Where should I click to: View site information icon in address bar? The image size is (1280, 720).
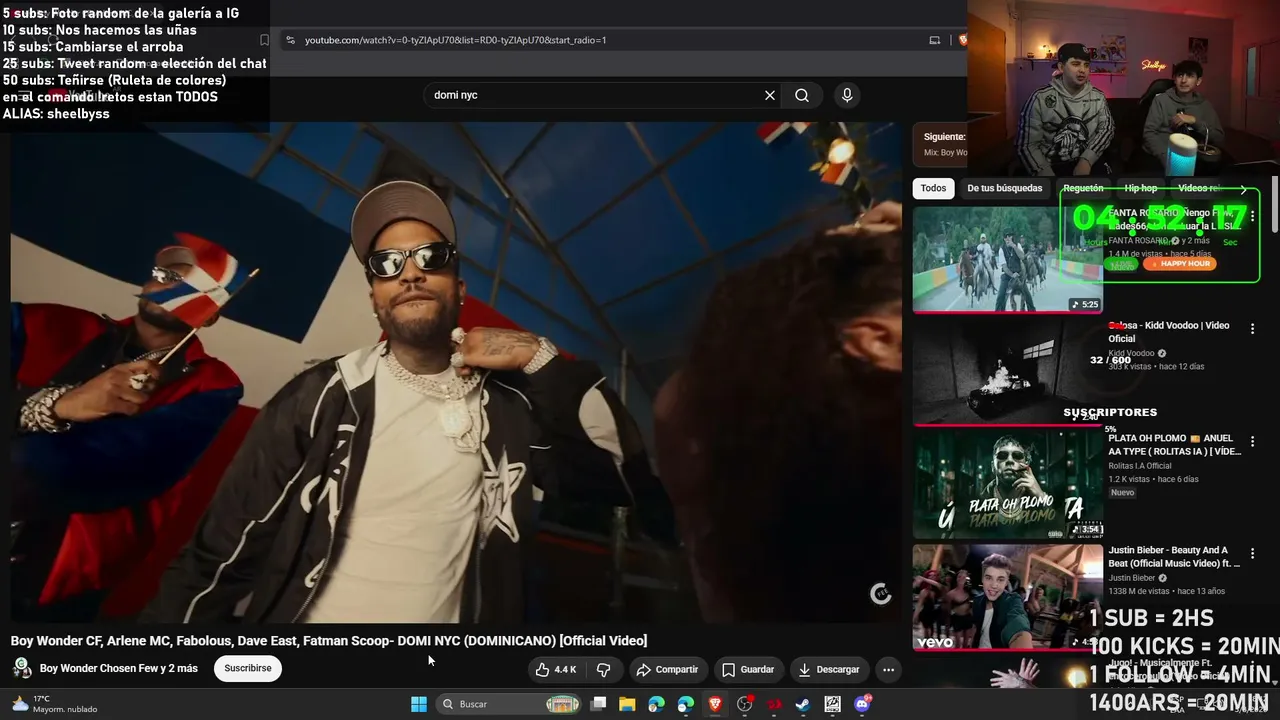click(x=290, y=40)
